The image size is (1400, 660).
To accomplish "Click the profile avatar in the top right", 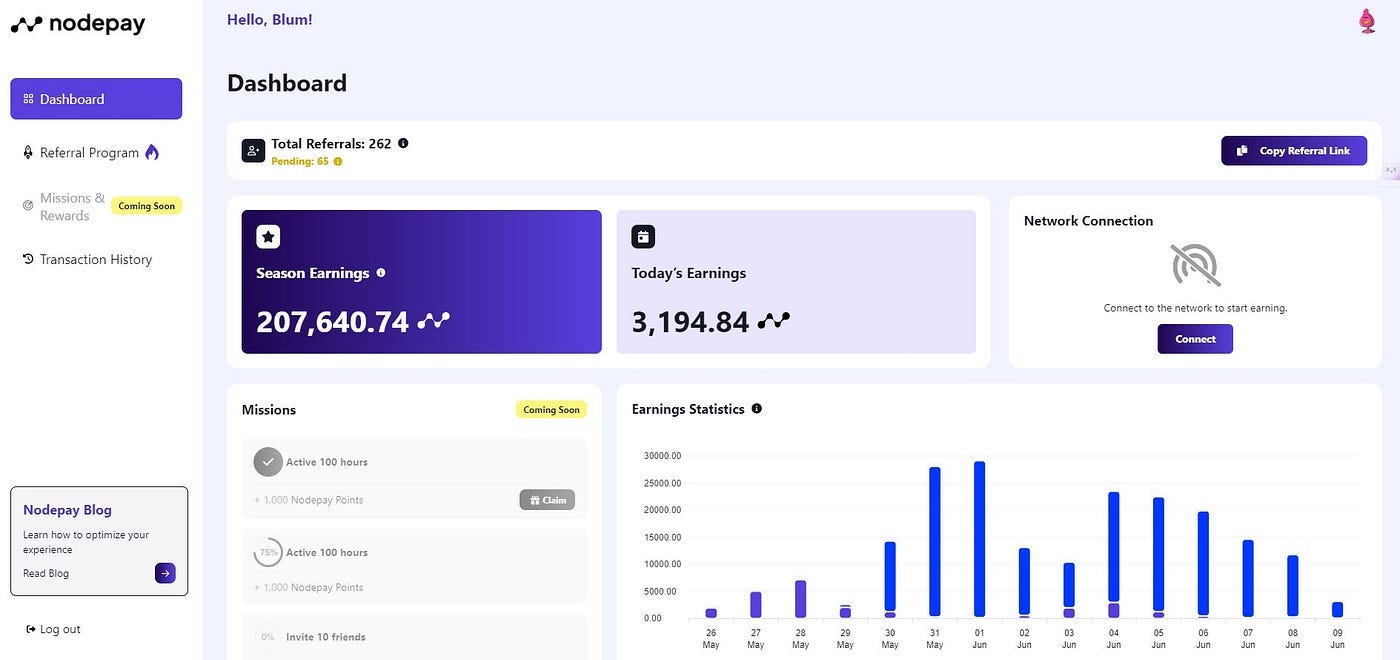I will 1366,19.
